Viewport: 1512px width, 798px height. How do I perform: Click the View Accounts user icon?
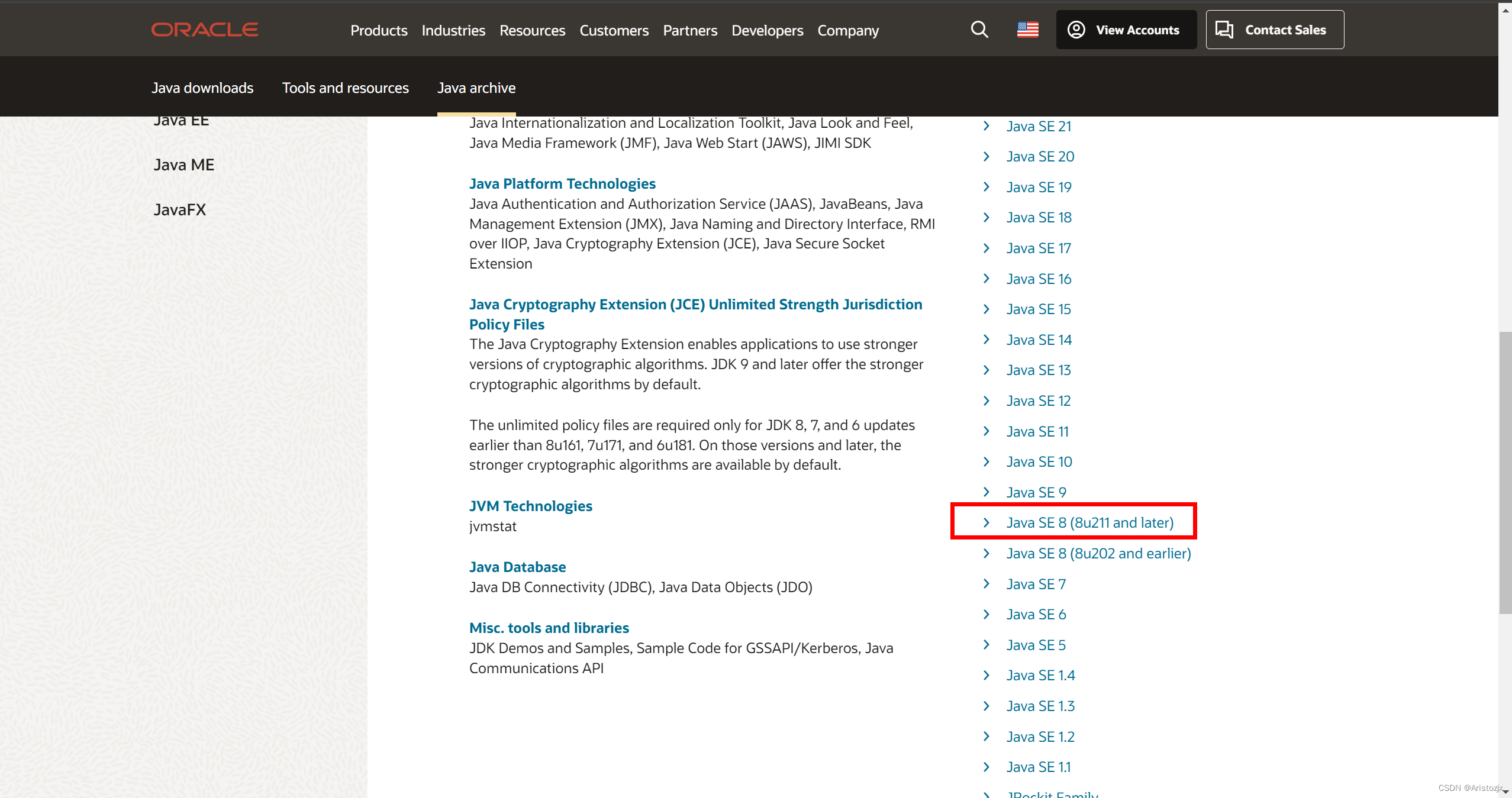pyautogui.click(x=1076, y=30)
